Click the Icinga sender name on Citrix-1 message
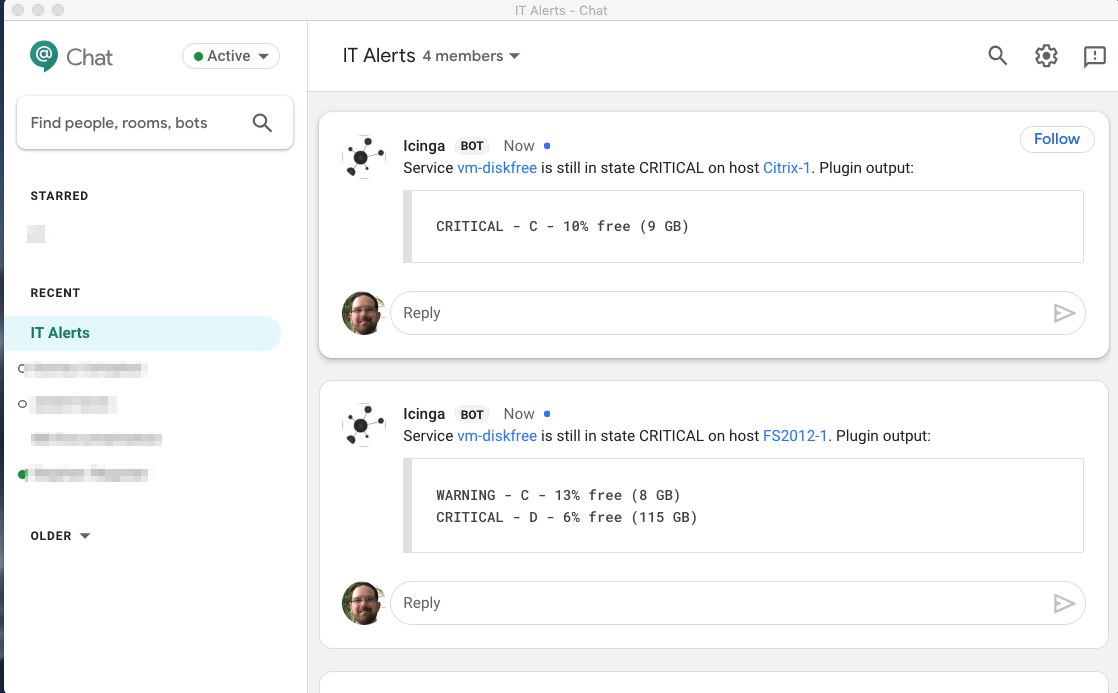 coord(424,145)
